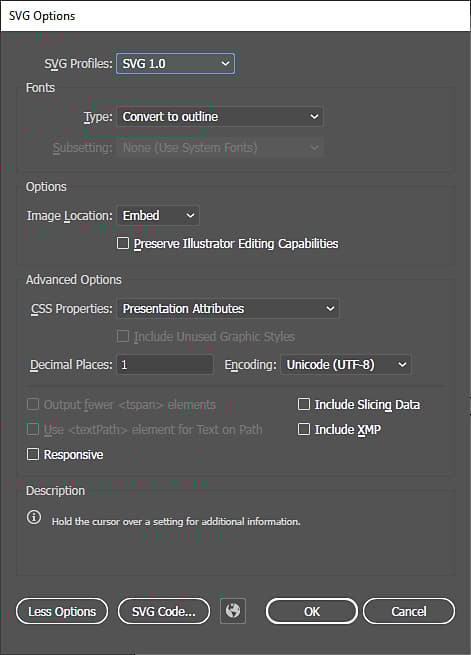
Task: Open the SVG Profiles dropdown
Action: (175, 63)
